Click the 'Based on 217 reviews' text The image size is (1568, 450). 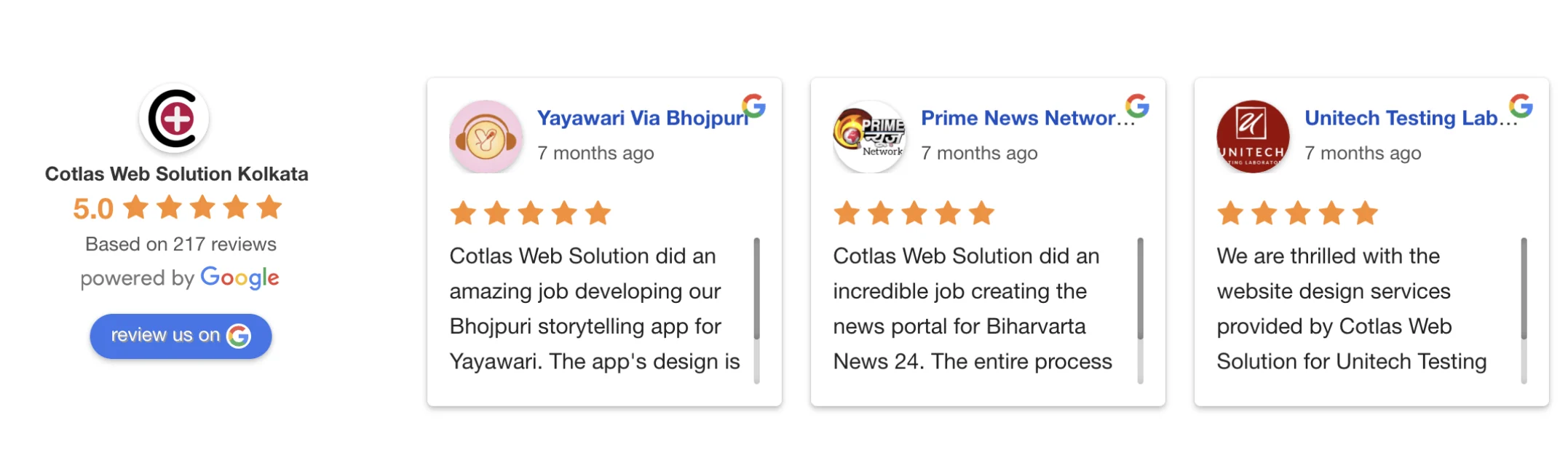tap(181, 244)
